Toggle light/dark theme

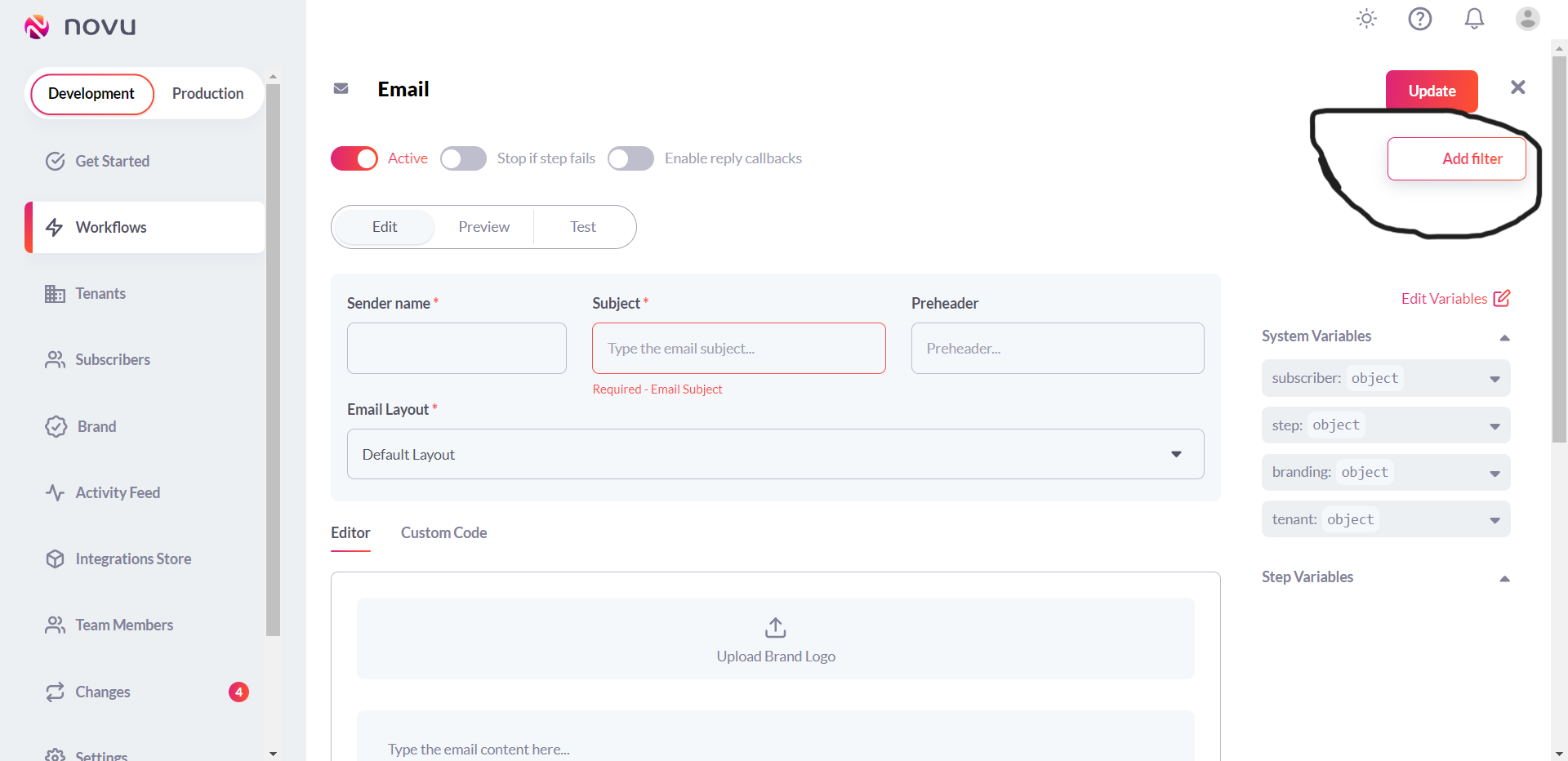[x=1365, y=18]
